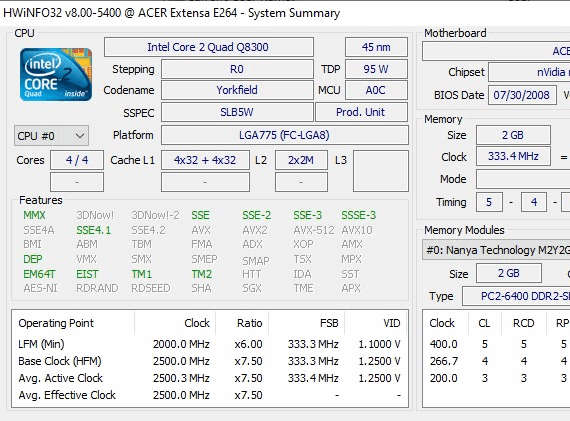Click the Cores value 4 / 4
The image size is (570, 421).
point(77,160)
